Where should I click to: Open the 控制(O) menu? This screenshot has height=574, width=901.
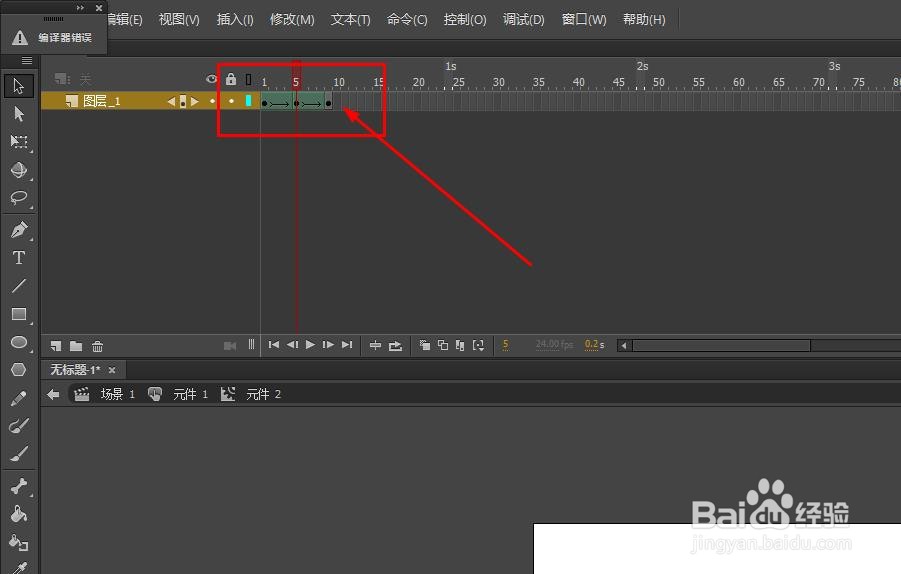coord(465,20)
